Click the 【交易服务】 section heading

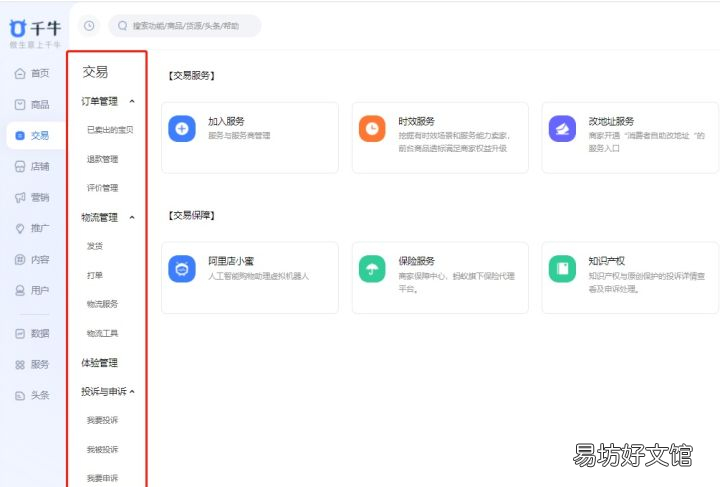(x=191, y=76)
